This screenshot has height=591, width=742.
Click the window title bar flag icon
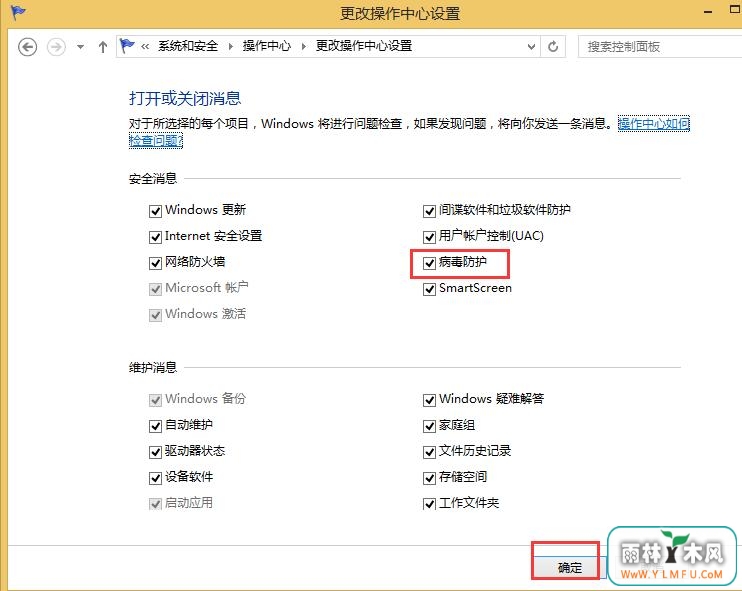pos(18,12)
